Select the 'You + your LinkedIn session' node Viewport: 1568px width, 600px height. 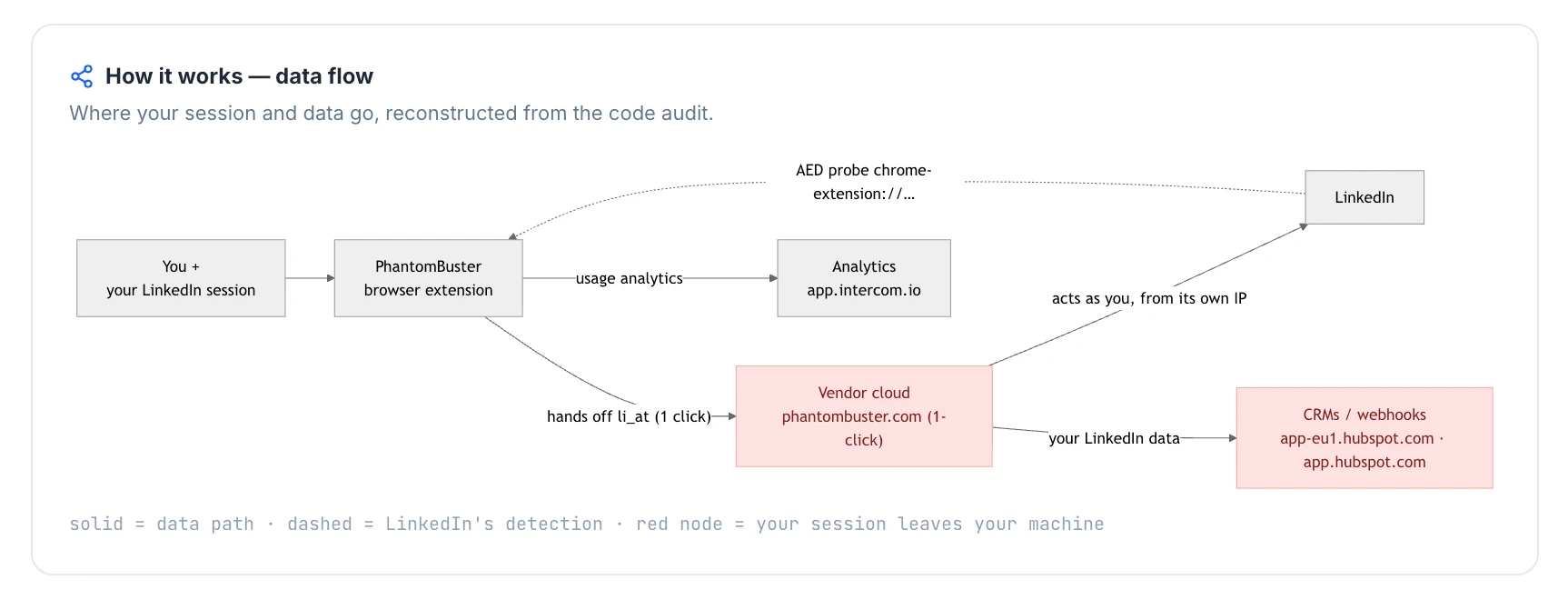point(181,278)
